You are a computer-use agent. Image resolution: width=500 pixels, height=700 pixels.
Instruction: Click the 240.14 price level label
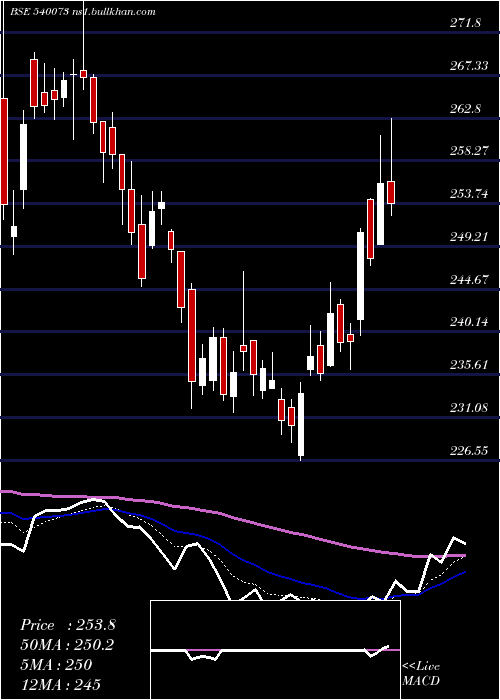tap(468, 321)
